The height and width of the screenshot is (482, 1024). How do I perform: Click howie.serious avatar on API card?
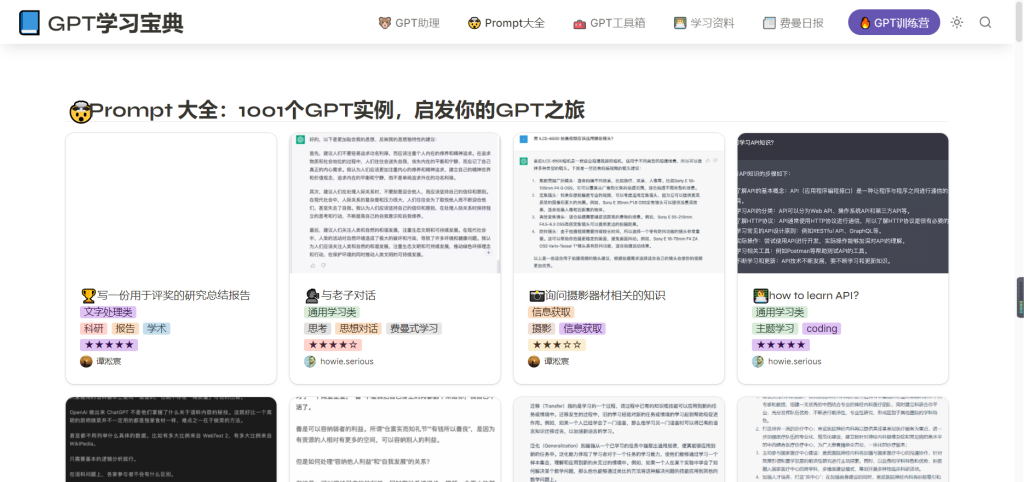[x=758, y=361]
